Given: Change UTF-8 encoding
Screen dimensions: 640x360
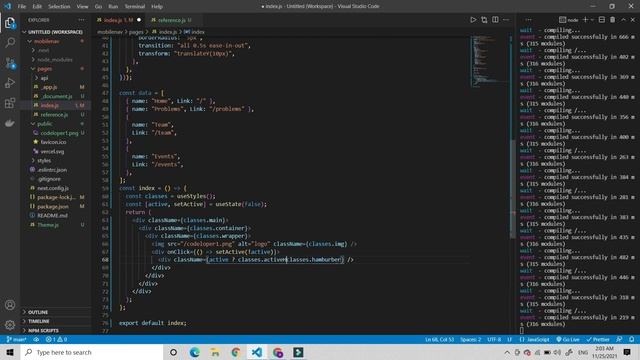Looking at the screenshot, I should (x=494, y=339).
